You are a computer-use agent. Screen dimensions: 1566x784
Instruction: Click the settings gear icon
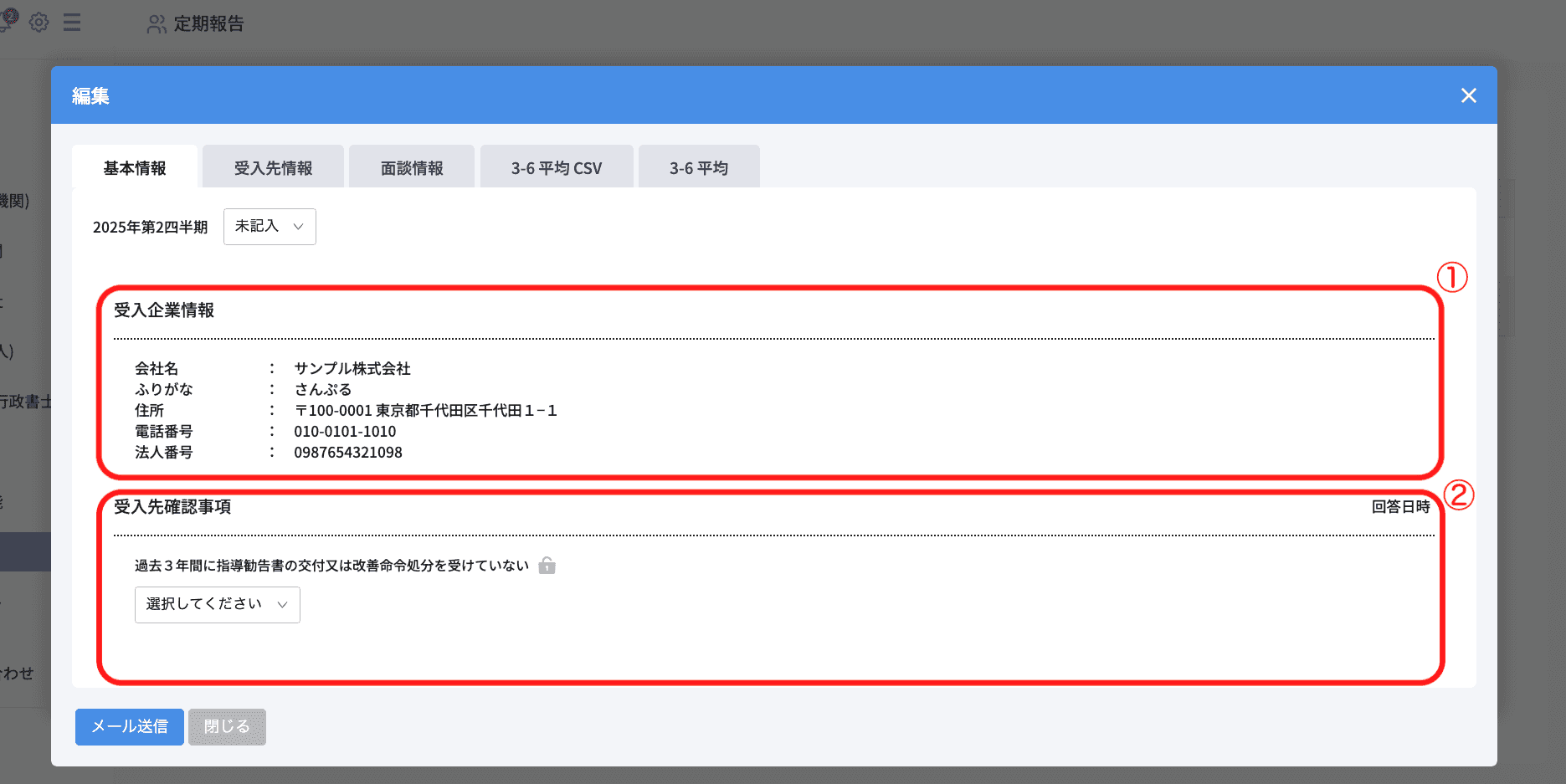tap(39, 23)
